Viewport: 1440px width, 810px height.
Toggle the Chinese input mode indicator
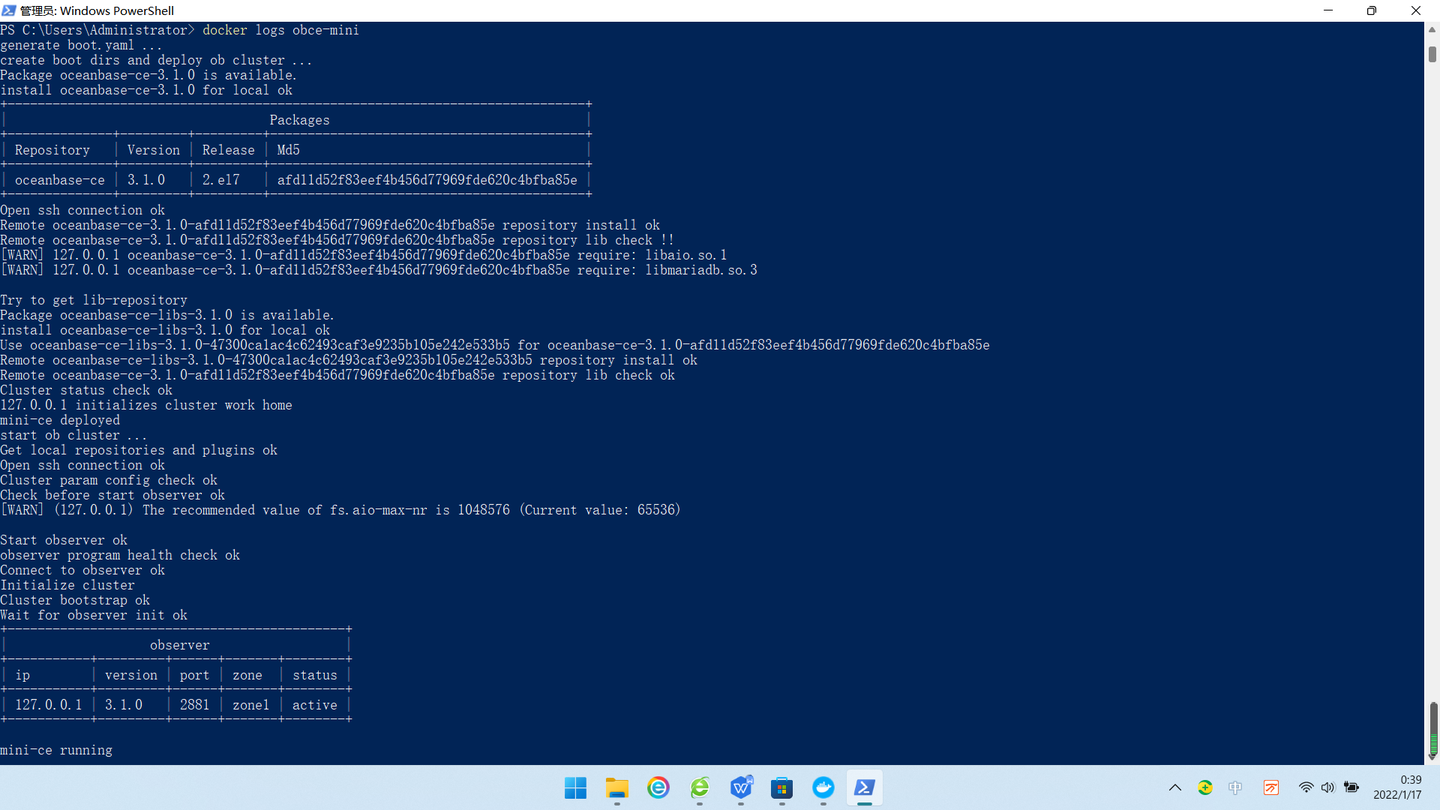coord(1236,788)
